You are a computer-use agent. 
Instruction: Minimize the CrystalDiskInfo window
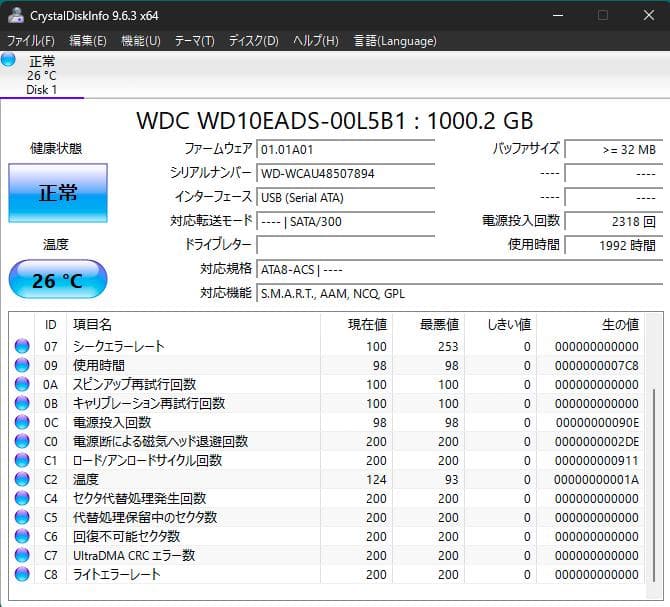point(558,15)
